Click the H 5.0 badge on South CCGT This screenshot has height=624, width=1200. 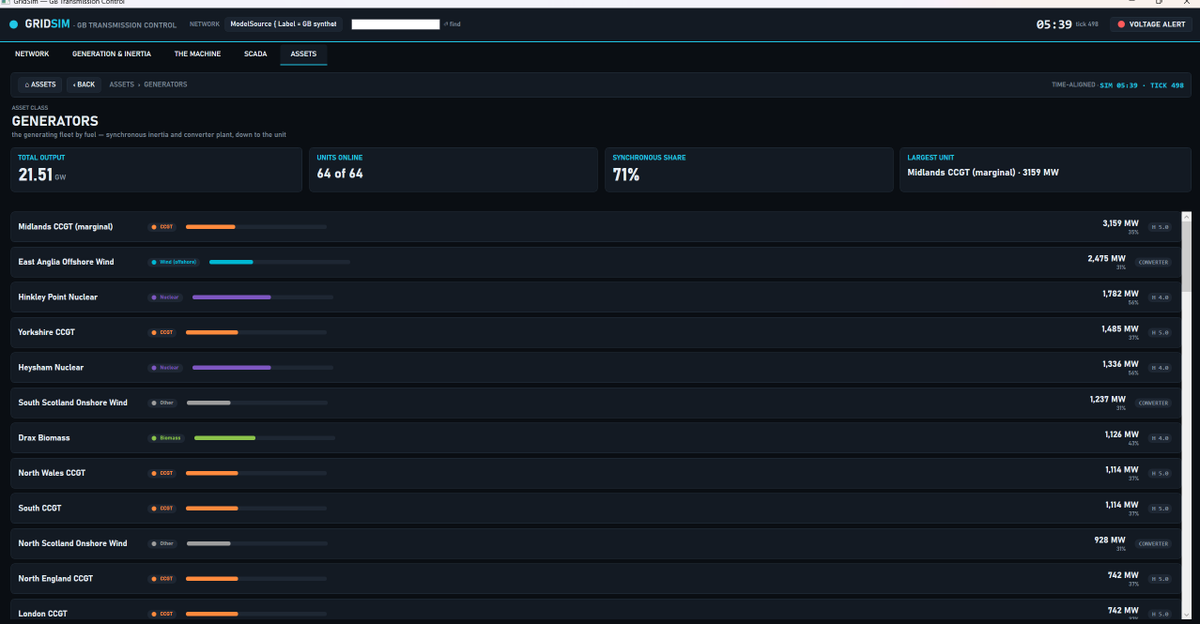tap(1160, 509)
